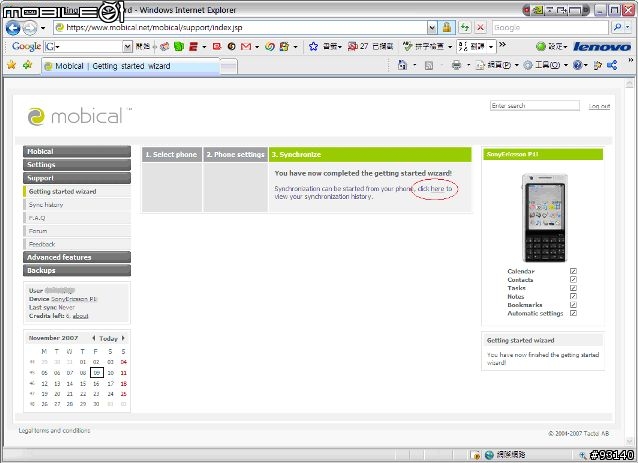Select Getting started wizard in sidebar

pyautogui.click(x=77, y=191)
